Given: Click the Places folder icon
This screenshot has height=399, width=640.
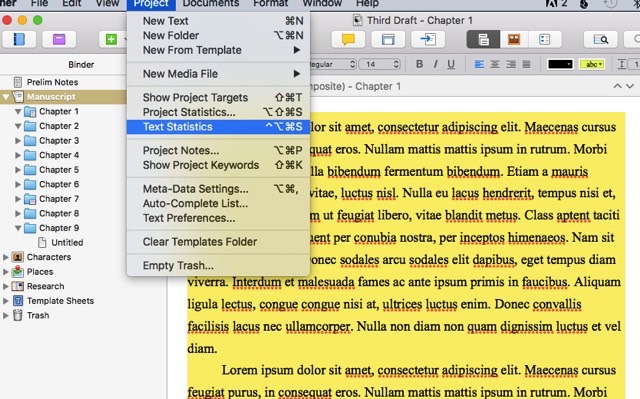Looking at the screenshot, I should (x=17, y=271).
